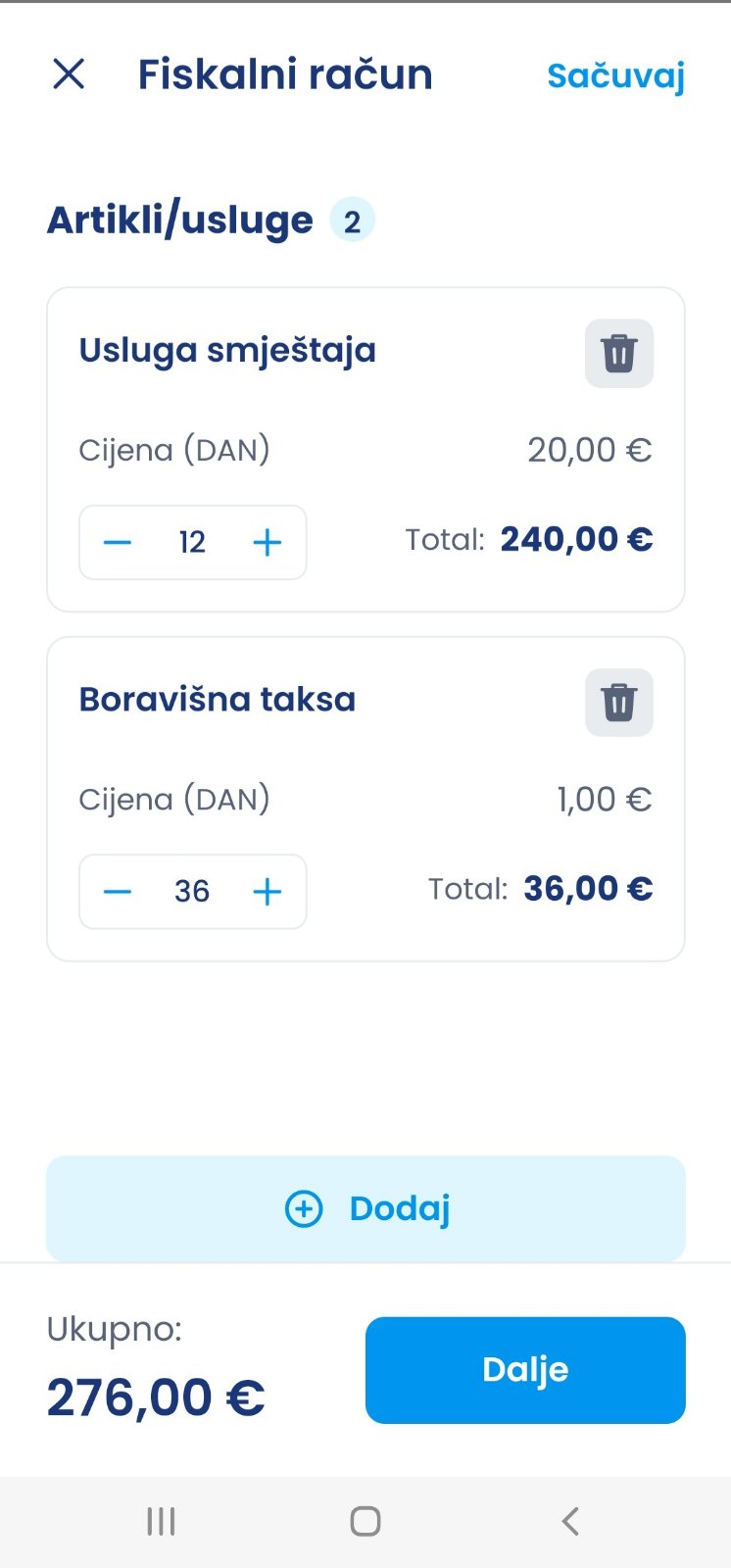
Task: Delete the Usluga smještaja item
Action: pos(618,353)
